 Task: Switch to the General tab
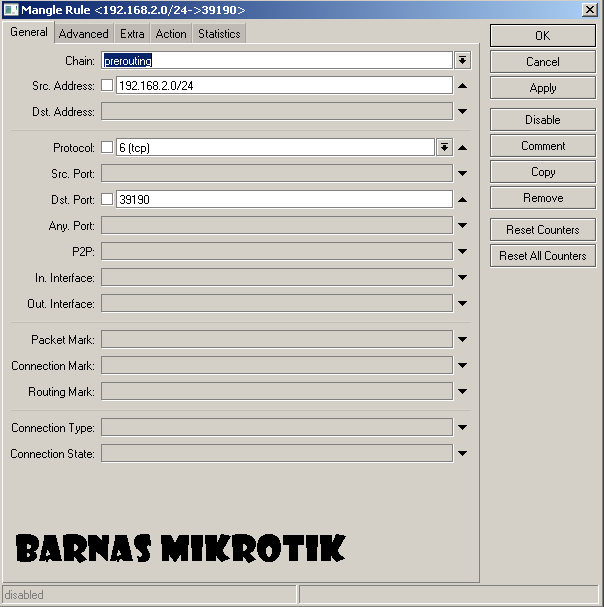[x=29, y=32]
